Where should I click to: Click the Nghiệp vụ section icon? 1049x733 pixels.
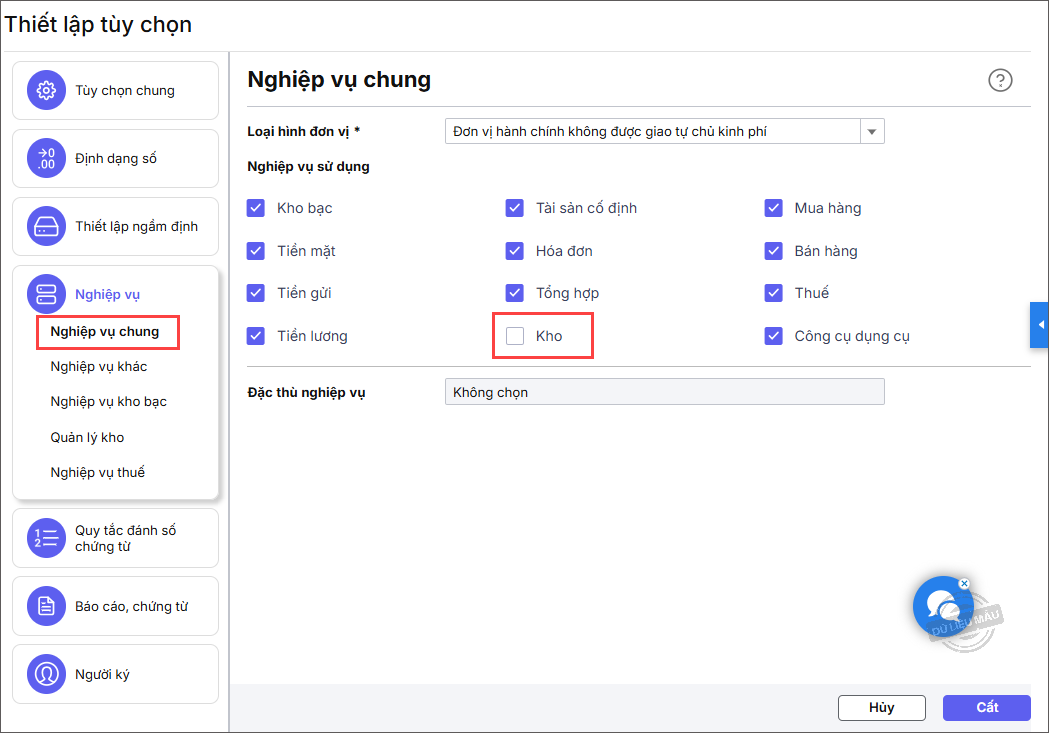46,294
